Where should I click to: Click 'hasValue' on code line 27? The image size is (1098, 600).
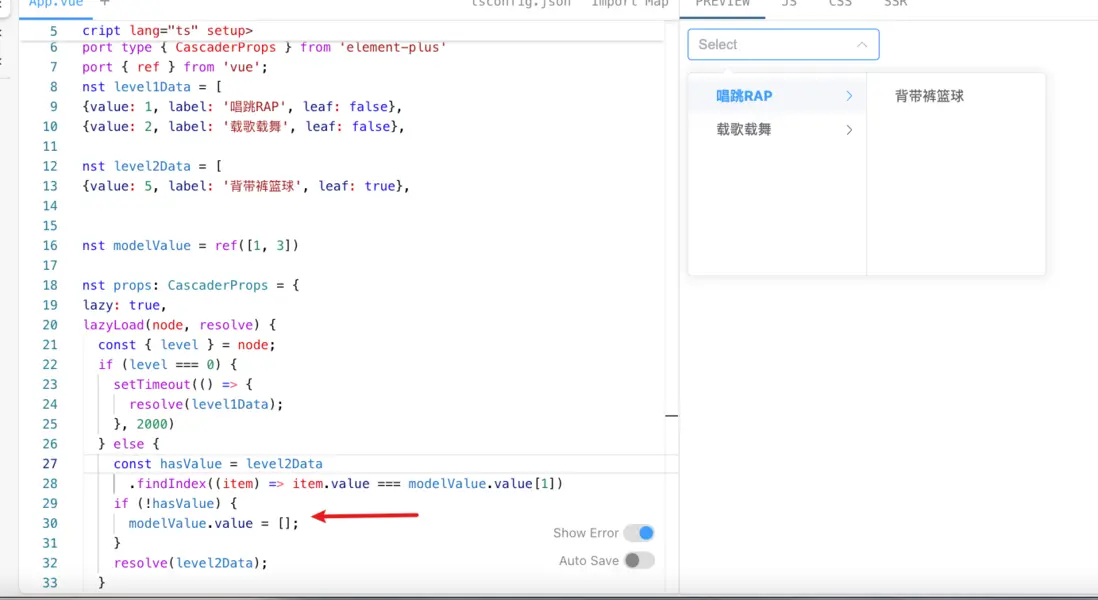[190, 463]
